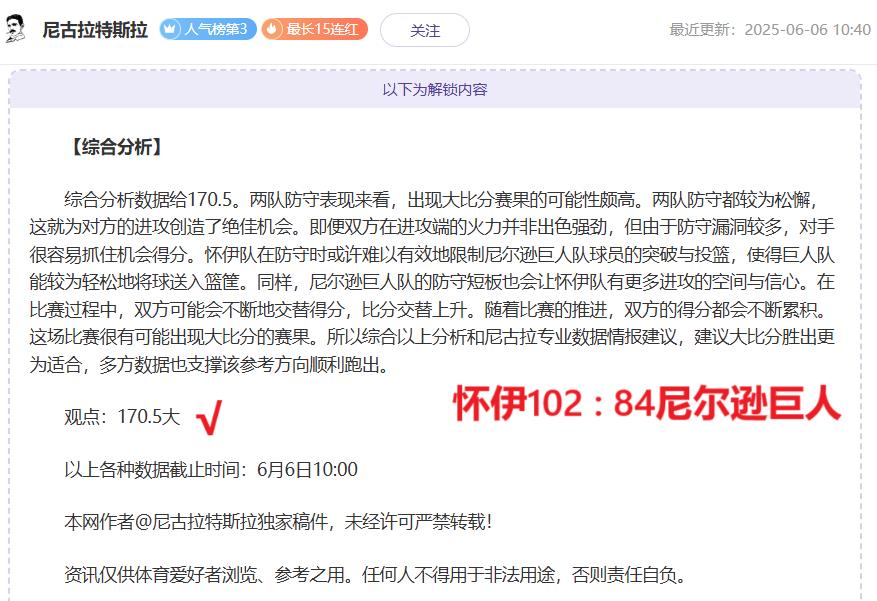The width and height of the screenshot is (877, 601).
Task: Click the line starting 为适合，多方数据也支撑
Action: [209, 365]
